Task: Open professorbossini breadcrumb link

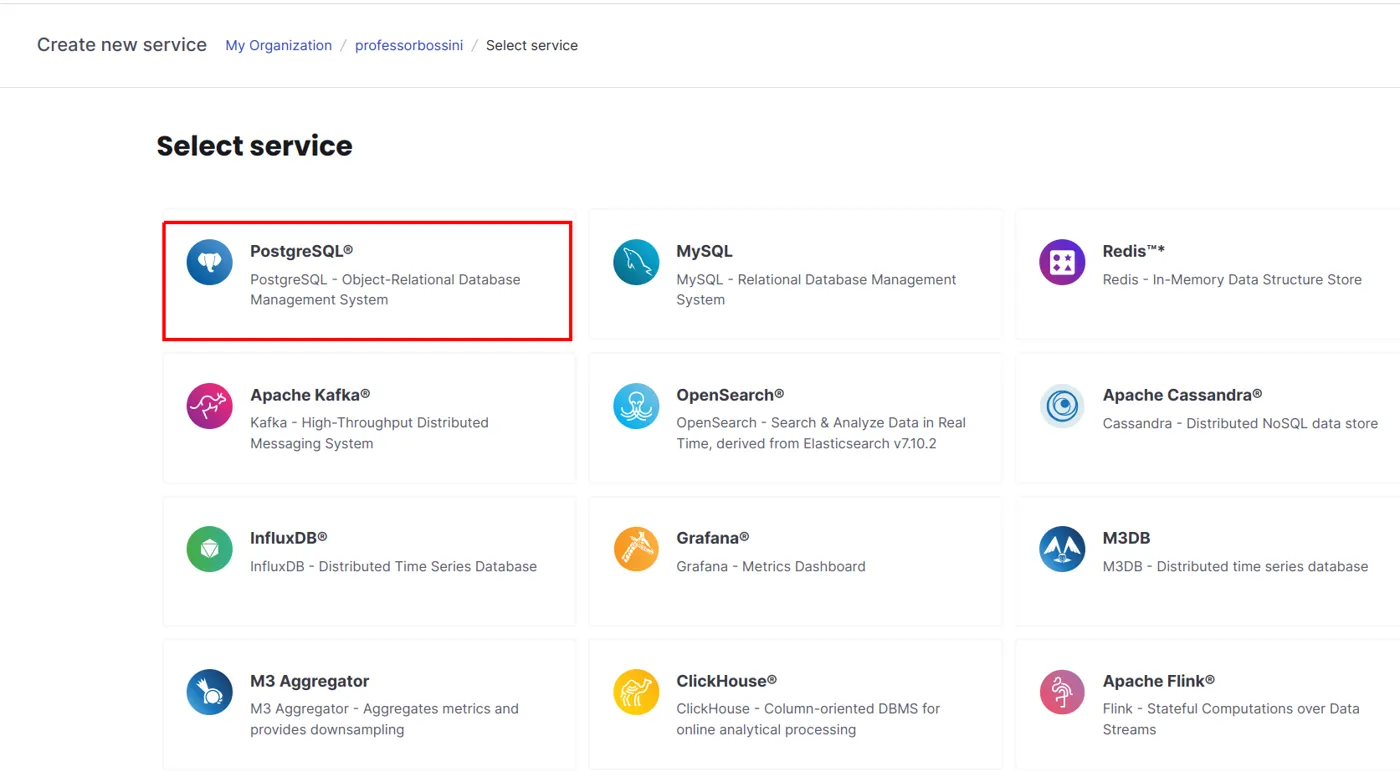Action: 409,45
